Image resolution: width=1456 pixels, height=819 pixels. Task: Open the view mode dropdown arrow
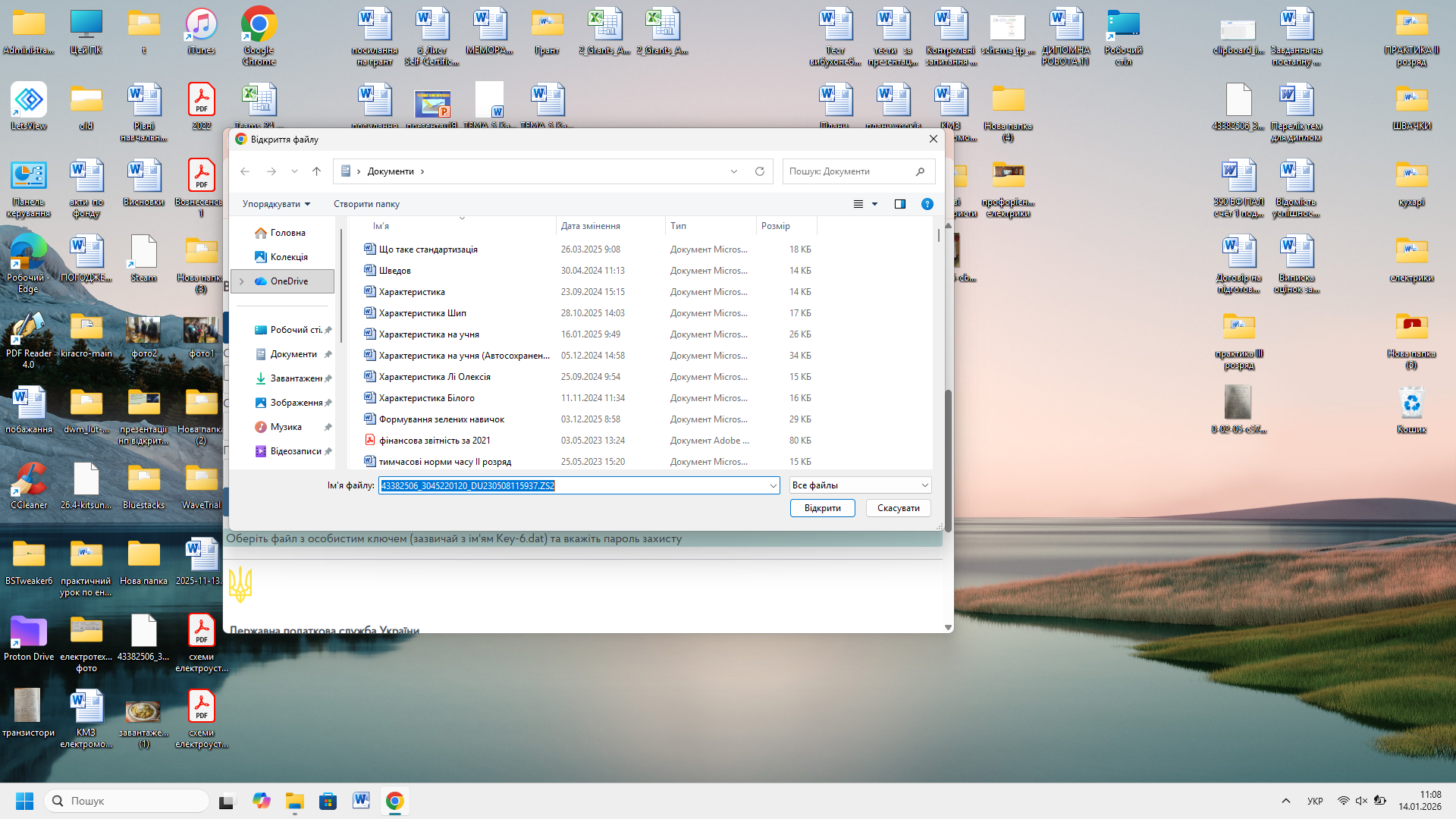point(874,204)
